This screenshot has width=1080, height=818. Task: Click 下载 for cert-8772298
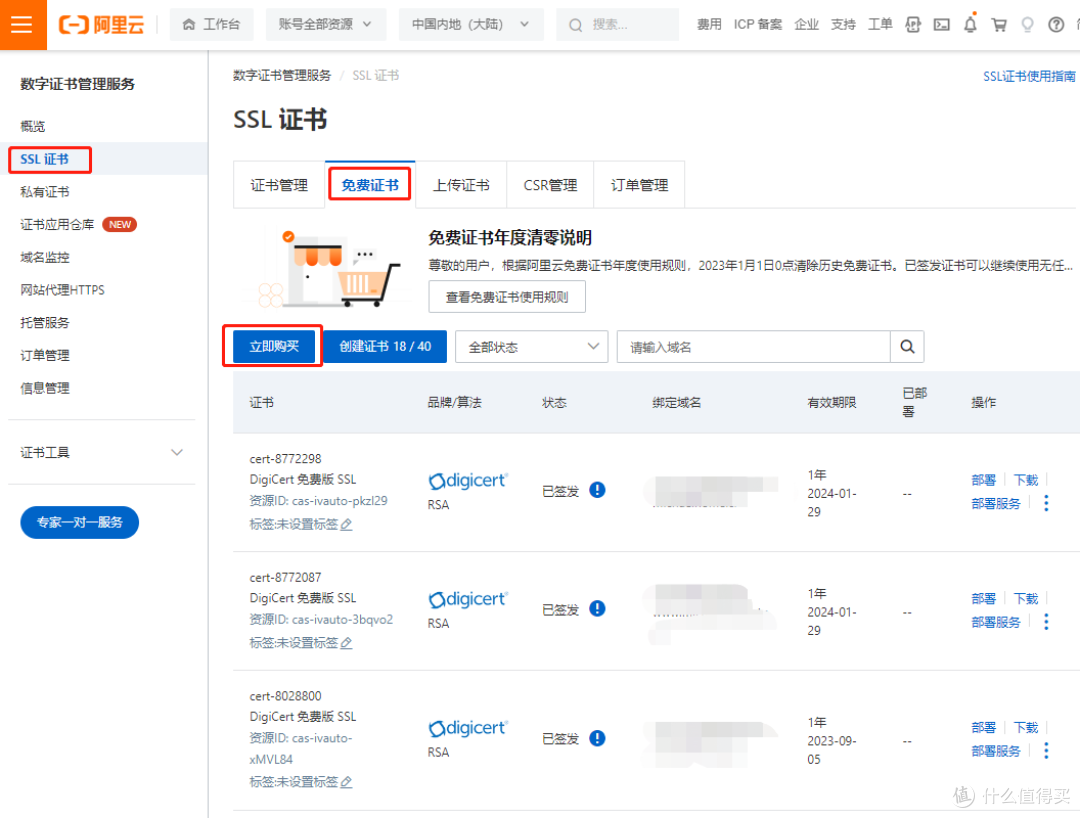click(x=1026, y=480)
